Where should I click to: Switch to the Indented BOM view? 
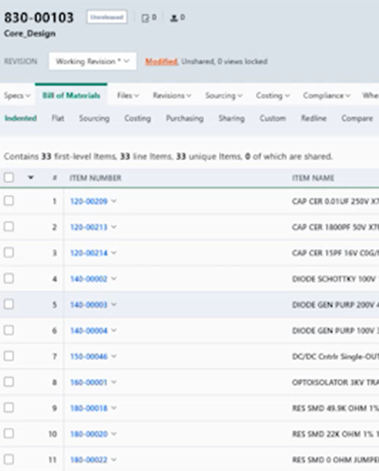21,118
